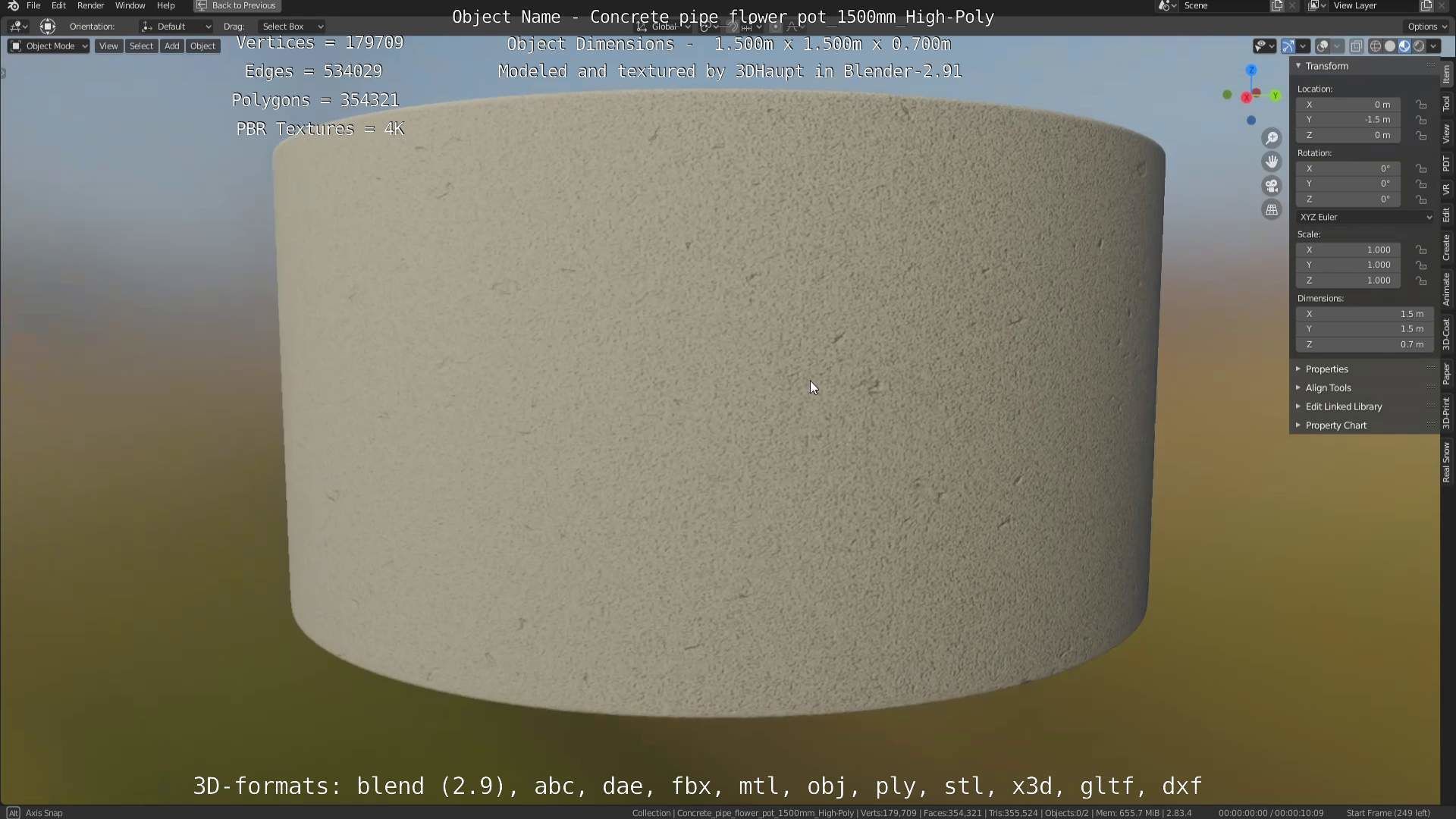Select wireframe viewport shading icon

(x=1375, y=46)
